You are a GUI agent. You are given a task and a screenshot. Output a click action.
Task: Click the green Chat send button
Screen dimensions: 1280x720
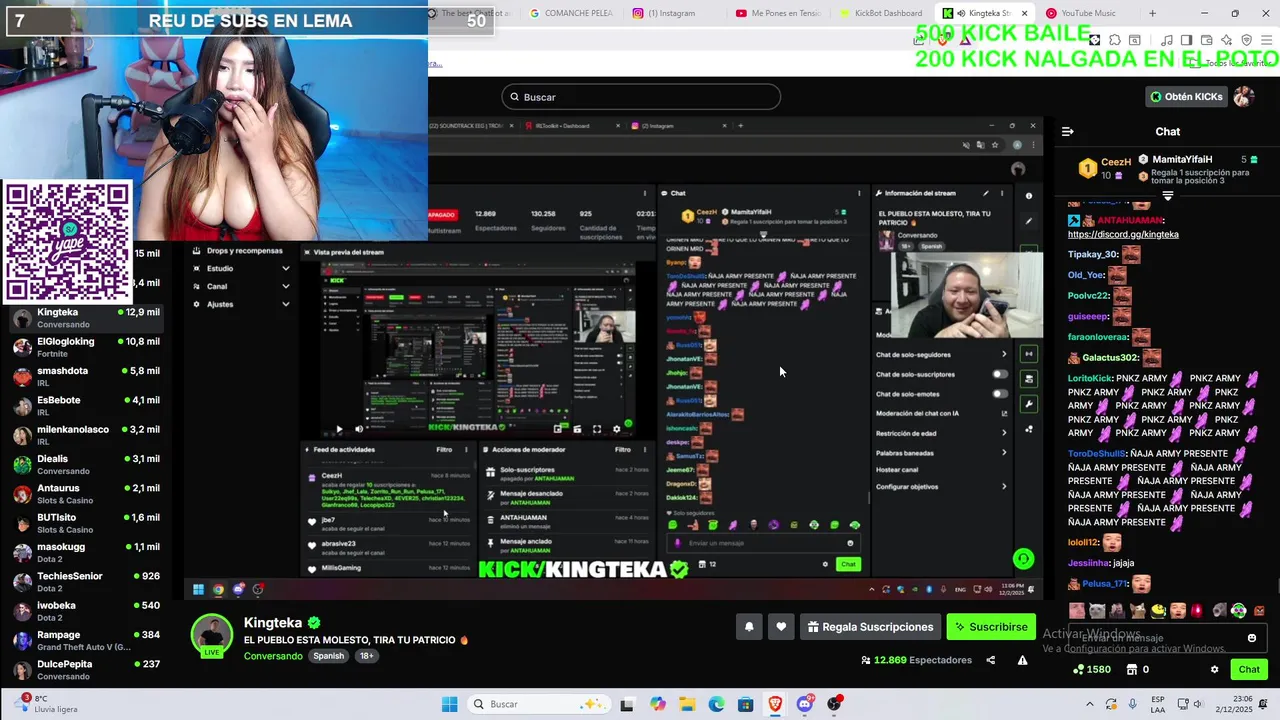pos(1249,670)
